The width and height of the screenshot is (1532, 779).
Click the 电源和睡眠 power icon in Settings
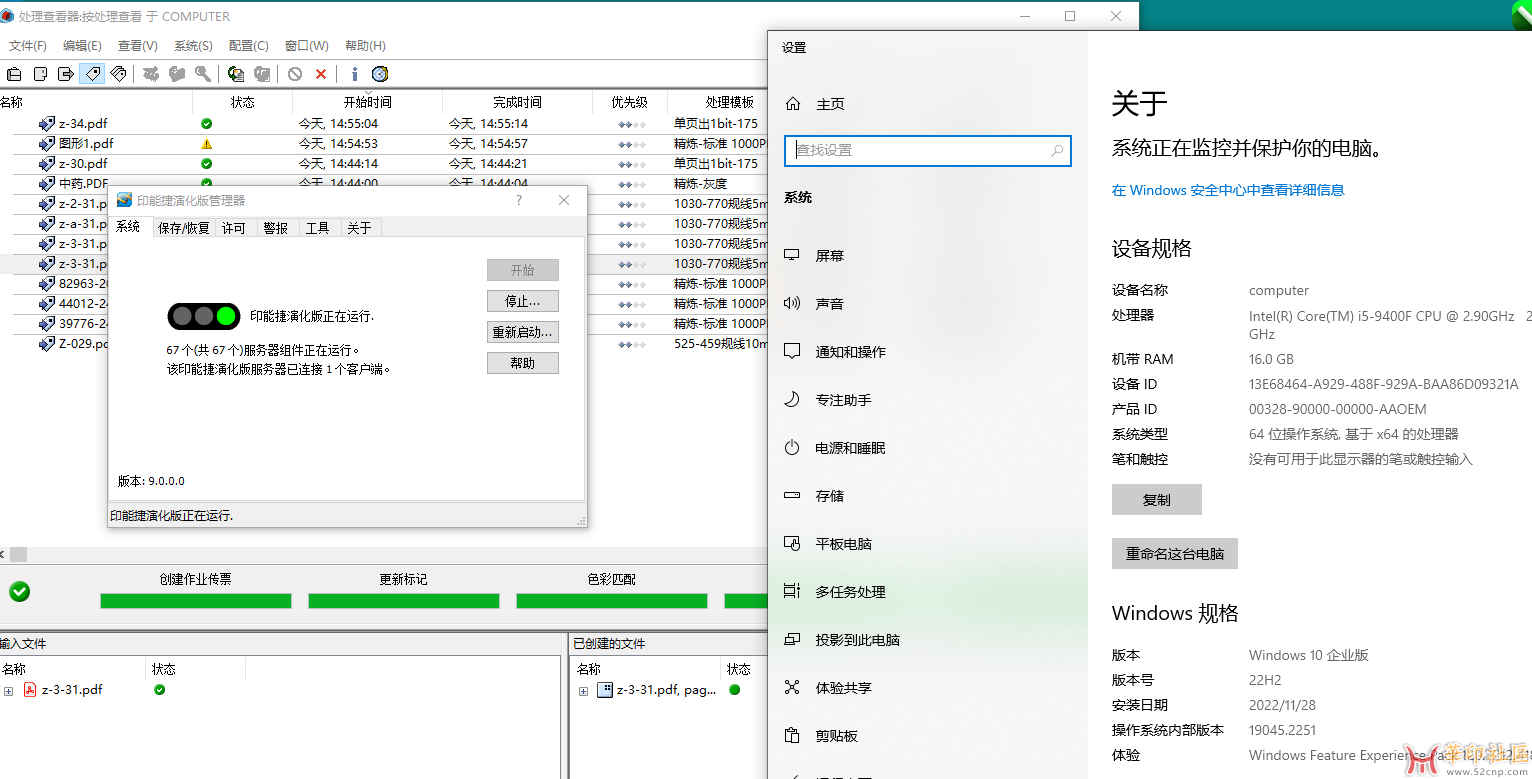click(x=792, y=447)
